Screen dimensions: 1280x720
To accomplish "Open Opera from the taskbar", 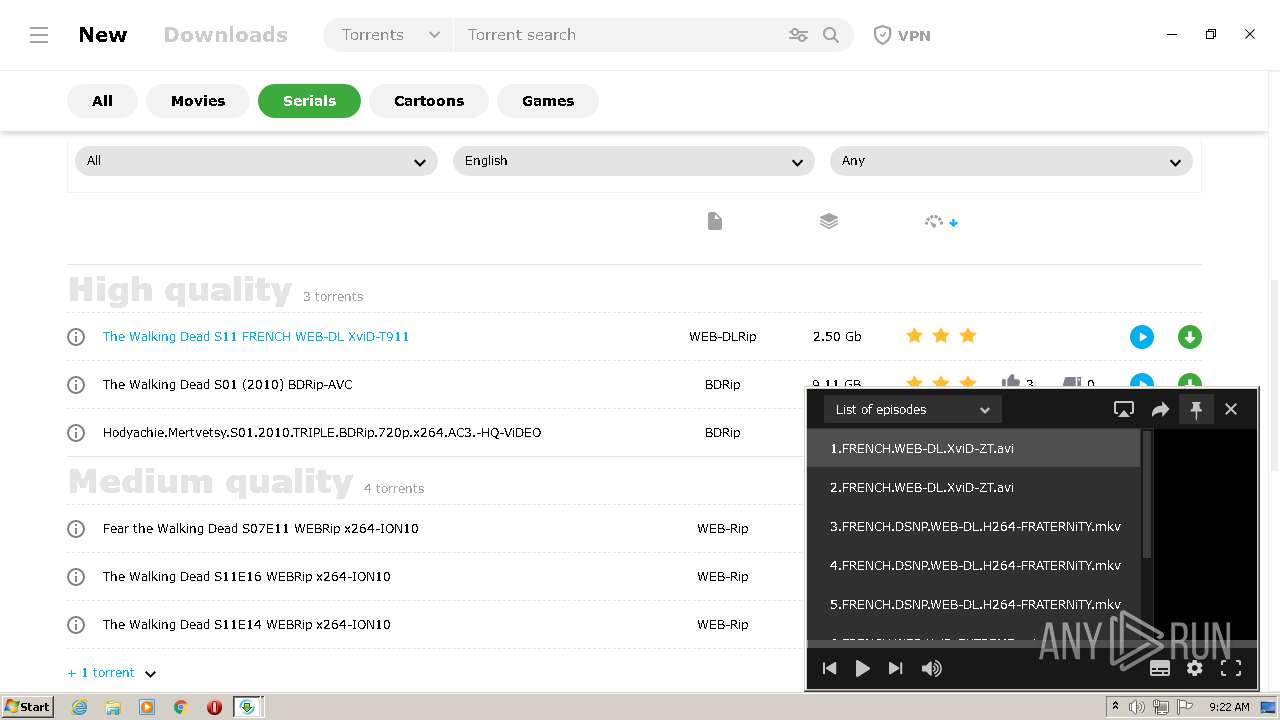I will point(214,707).
